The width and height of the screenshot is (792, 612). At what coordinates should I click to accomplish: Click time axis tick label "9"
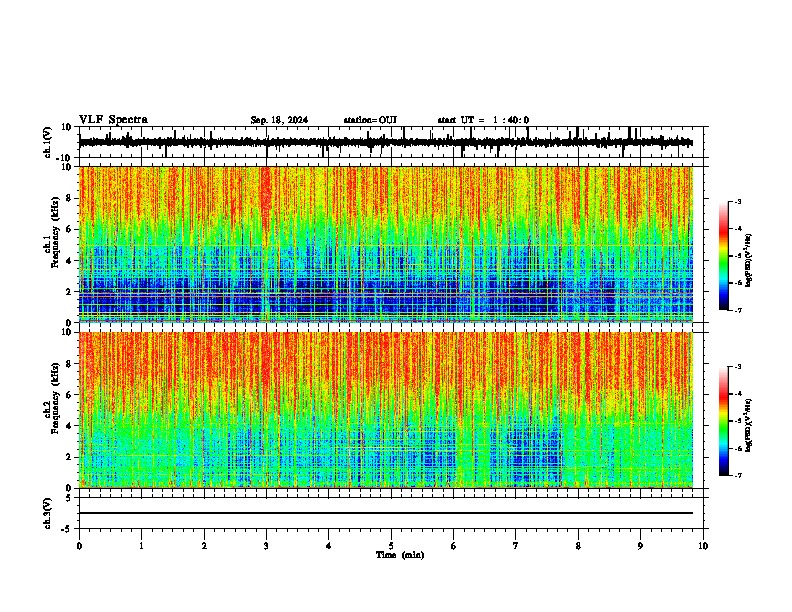coord(640,546)
